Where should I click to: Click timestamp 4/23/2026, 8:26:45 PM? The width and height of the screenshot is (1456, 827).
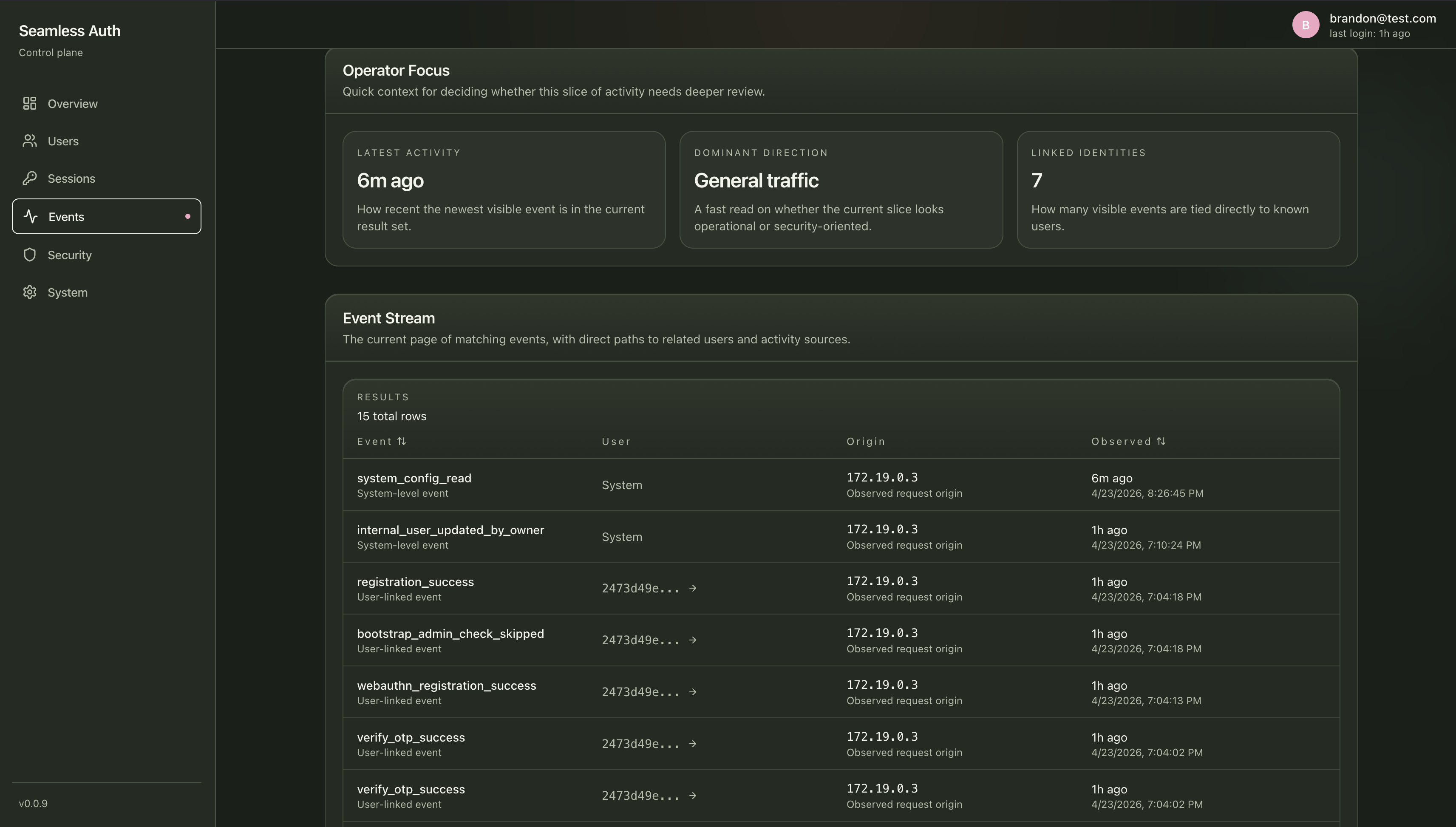click(1147, 493)
